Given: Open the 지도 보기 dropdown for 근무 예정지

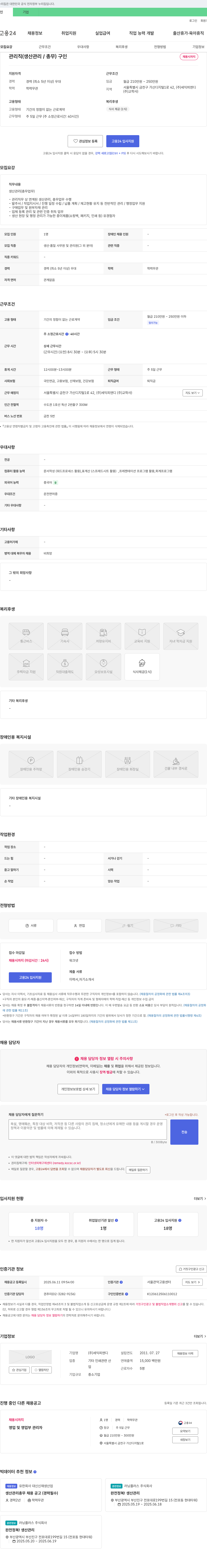Looking at the screenshot, I should 192,393.
